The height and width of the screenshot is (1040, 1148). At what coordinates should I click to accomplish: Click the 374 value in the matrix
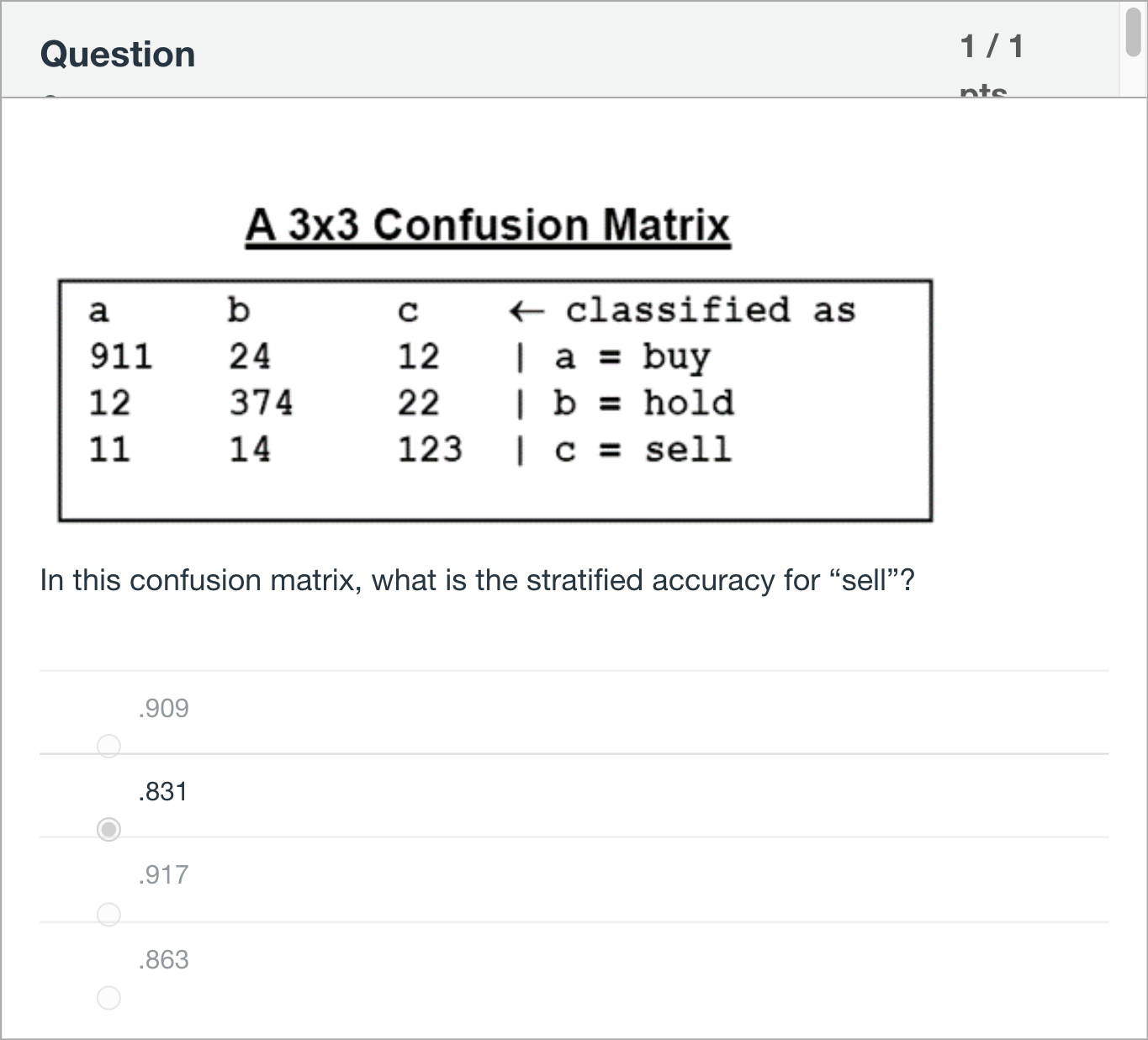262,404
